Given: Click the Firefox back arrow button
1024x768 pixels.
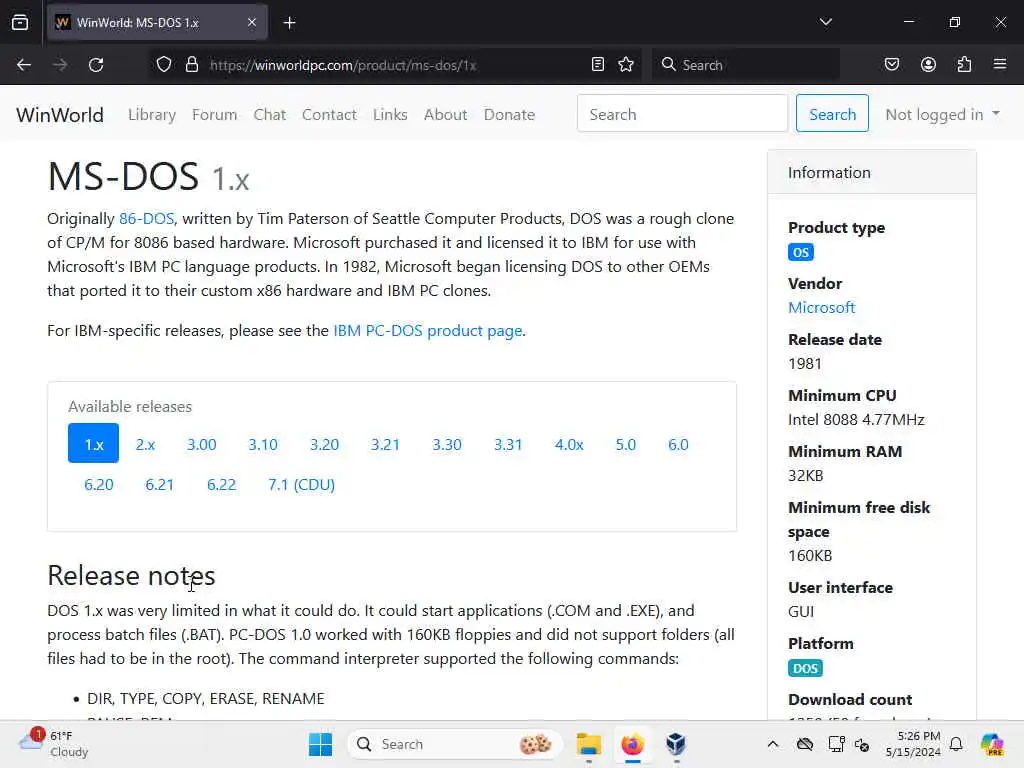Looking at the screenshot, I should click(24, 65).
